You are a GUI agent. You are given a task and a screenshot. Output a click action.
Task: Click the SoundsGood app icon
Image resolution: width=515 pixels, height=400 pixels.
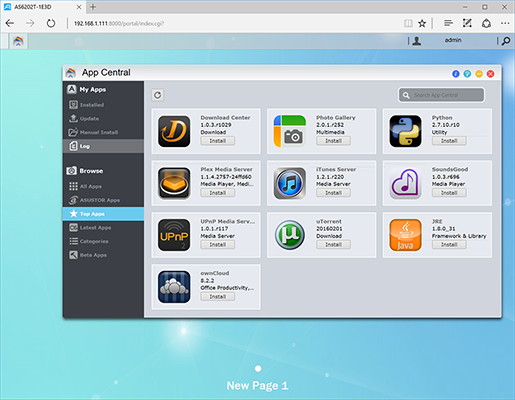405,183
